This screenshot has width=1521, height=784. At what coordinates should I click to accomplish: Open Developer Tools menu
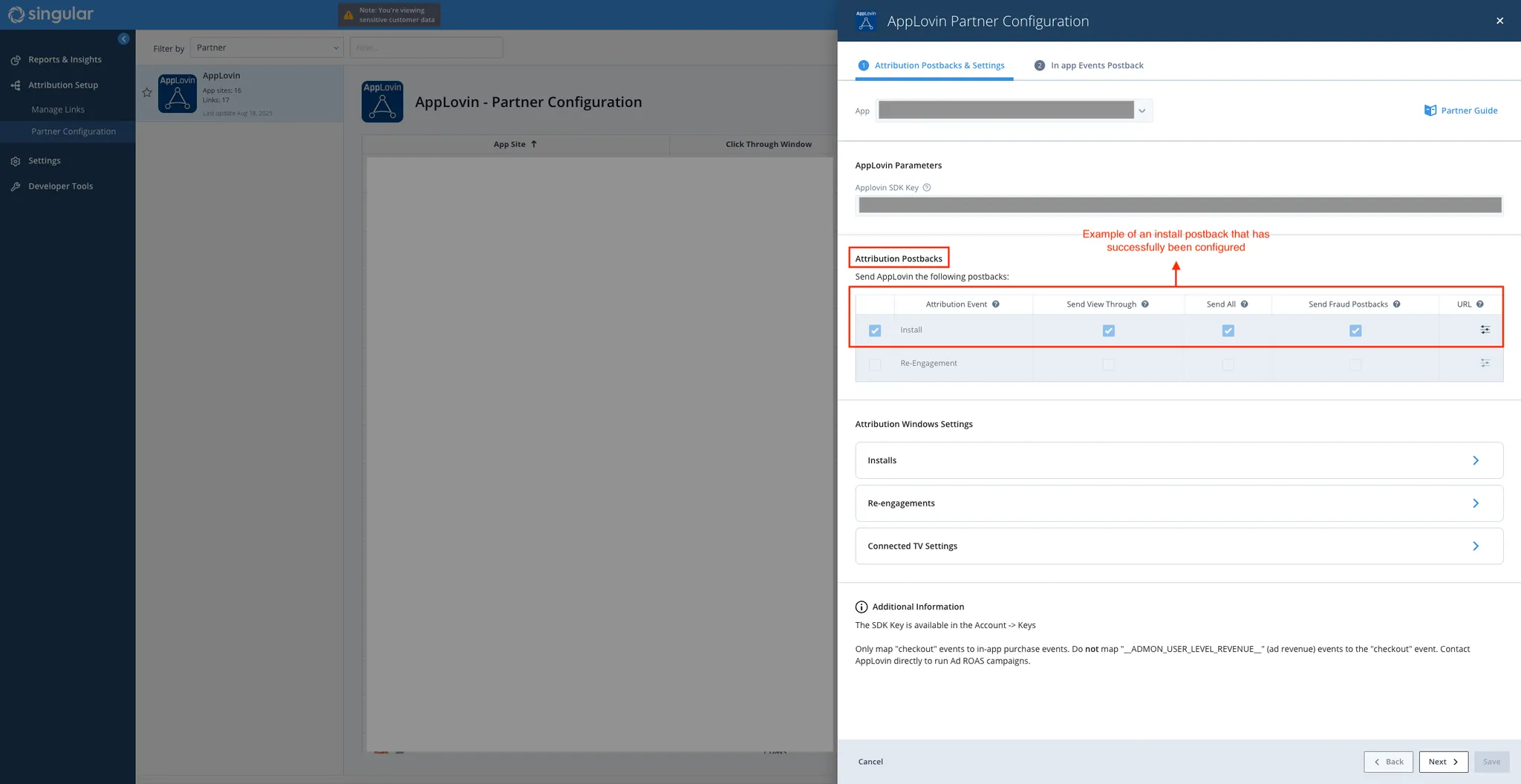point(61,186)
